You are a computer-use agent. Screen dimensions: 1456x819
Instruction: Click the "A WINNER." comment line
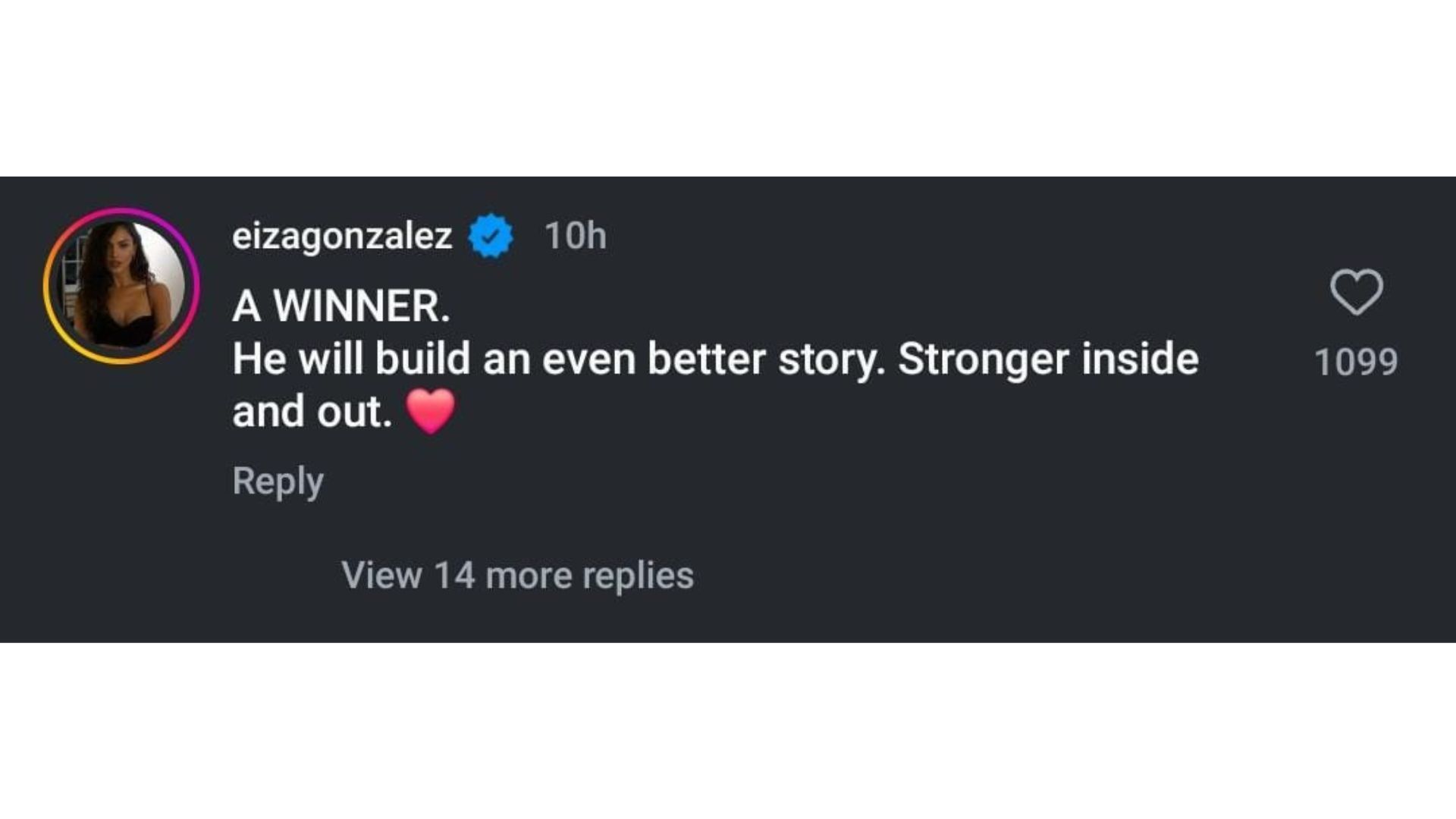pos(341,306)
